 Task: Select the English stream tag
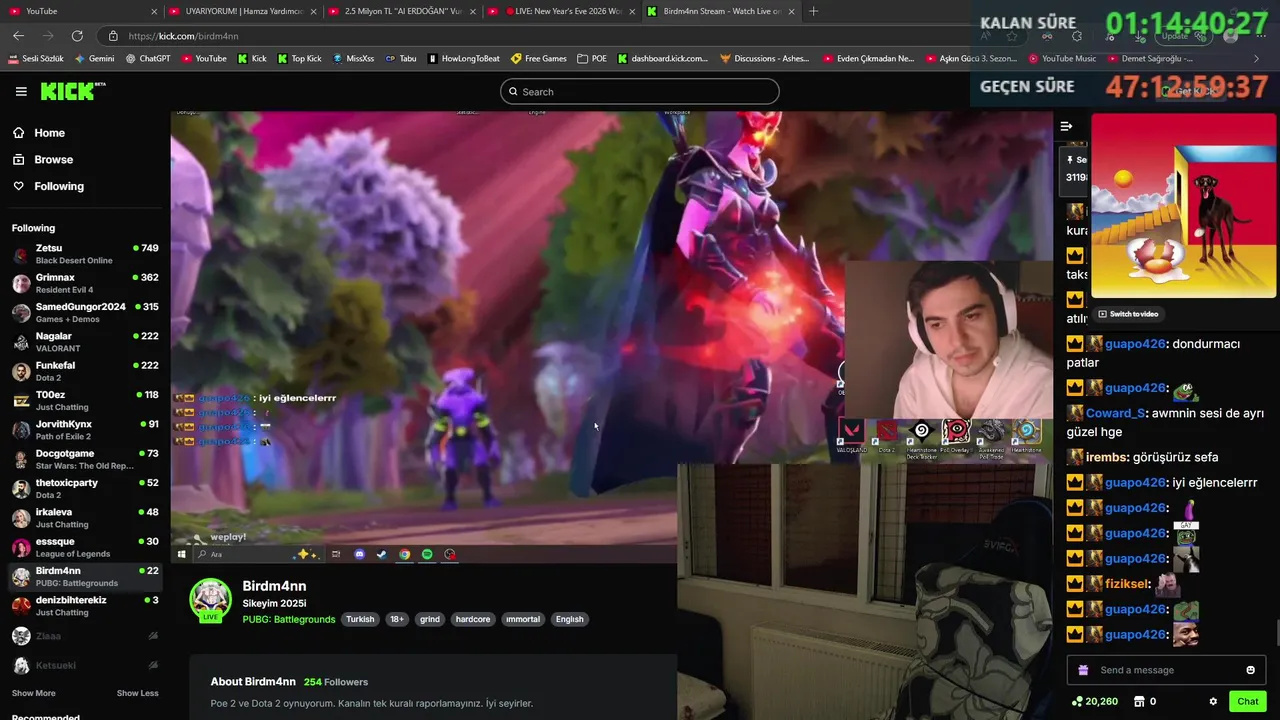(570, 619)
